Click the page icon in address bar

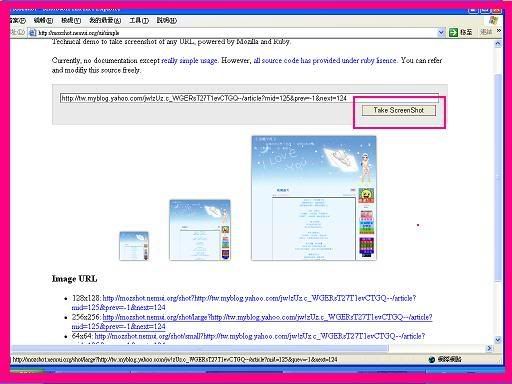(32, 33)
